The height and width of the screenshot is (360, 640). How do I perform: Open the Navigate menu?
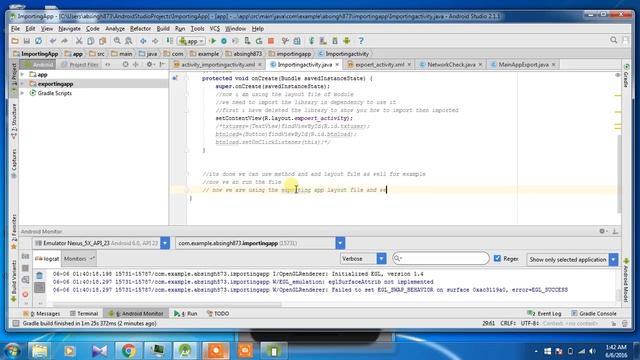coord(69,29)
